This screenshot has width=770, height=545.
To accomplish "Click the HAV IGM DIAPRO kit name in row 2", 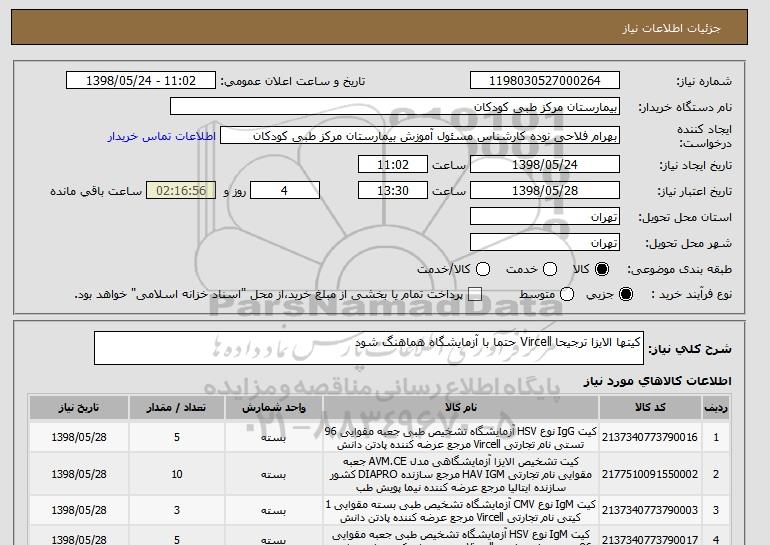I will [461, 474].
